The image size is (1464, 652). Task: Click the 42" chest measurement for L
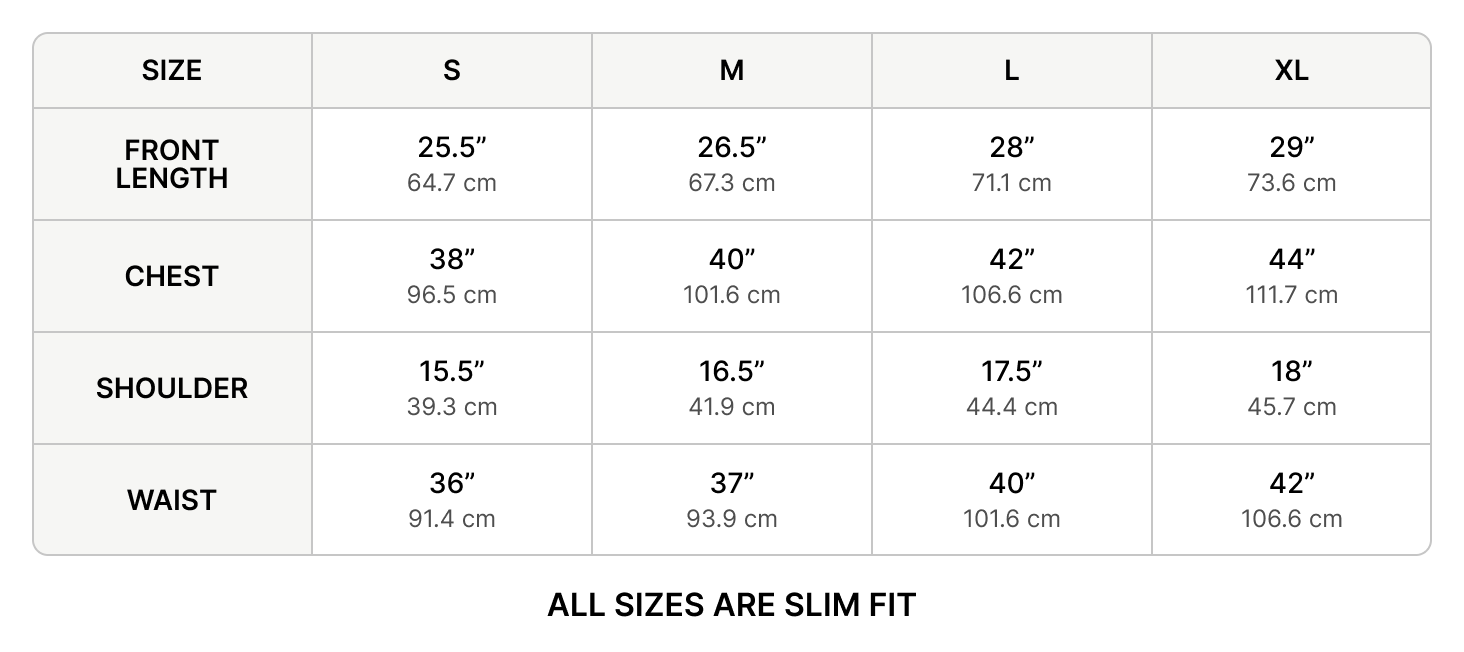coord(1012,260)
